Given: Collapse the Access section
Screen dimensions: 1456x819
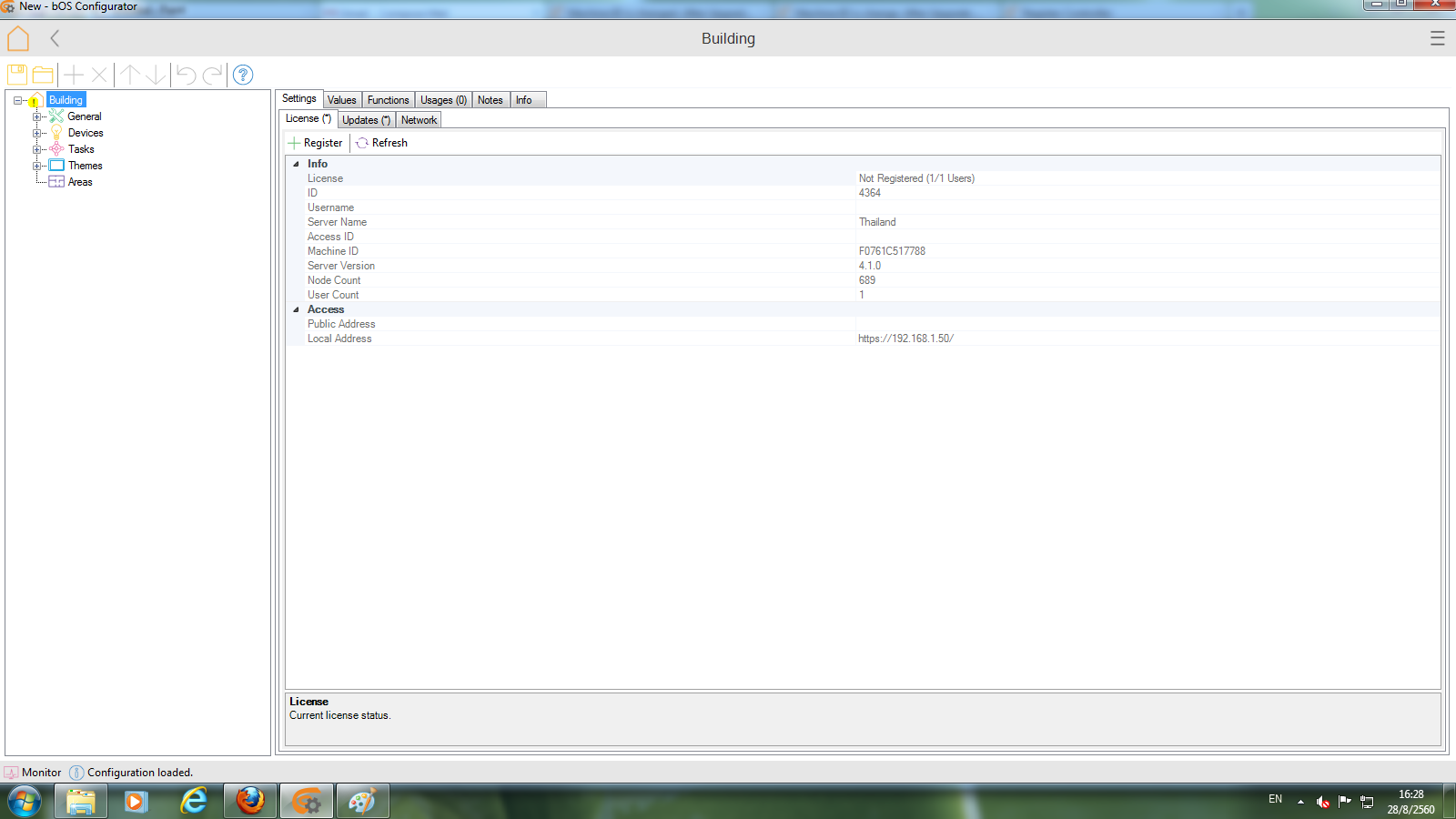Looking at the screenshot, I should point(296,309).
